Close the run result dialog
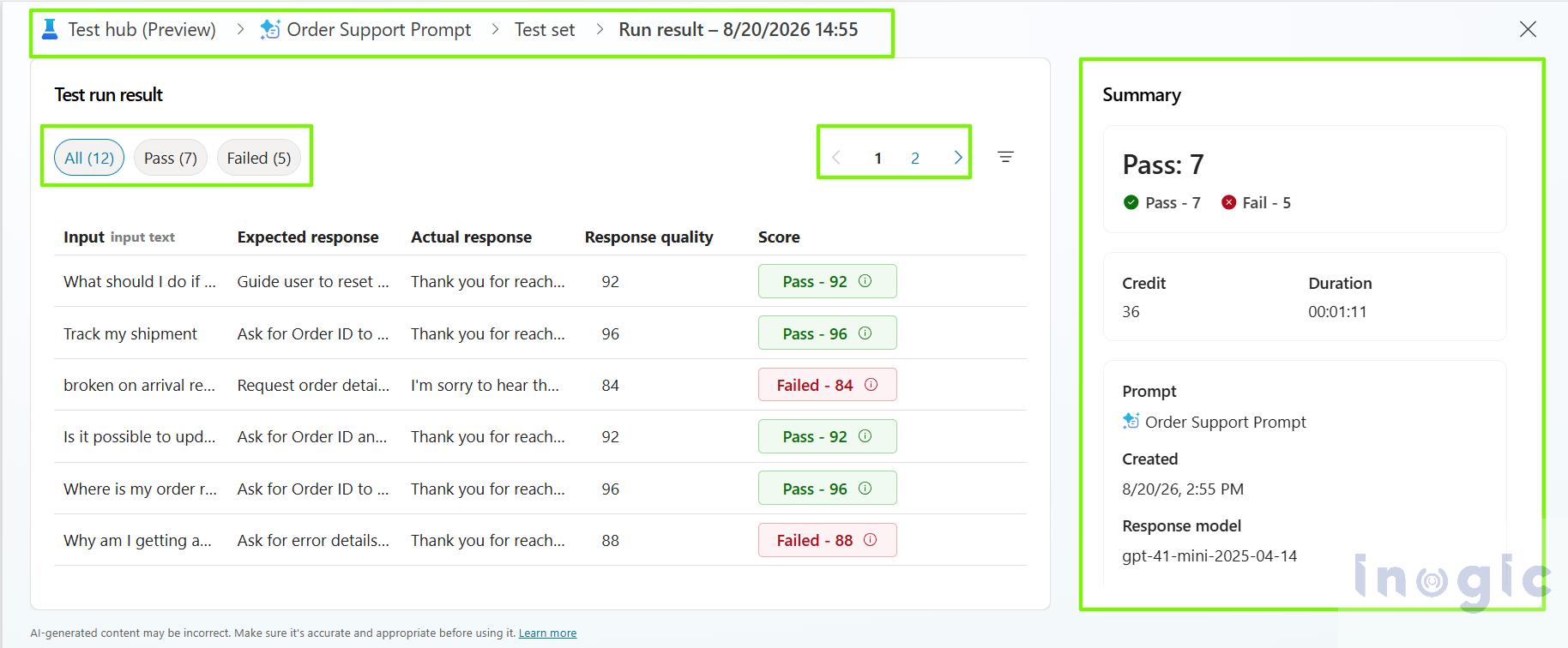This screenshot has height=648, width=1568. coord(1528,29)
